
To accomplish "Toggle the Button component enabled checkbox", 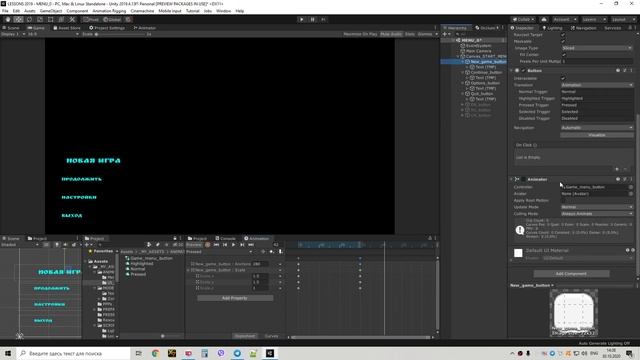I will click(523, 70).
